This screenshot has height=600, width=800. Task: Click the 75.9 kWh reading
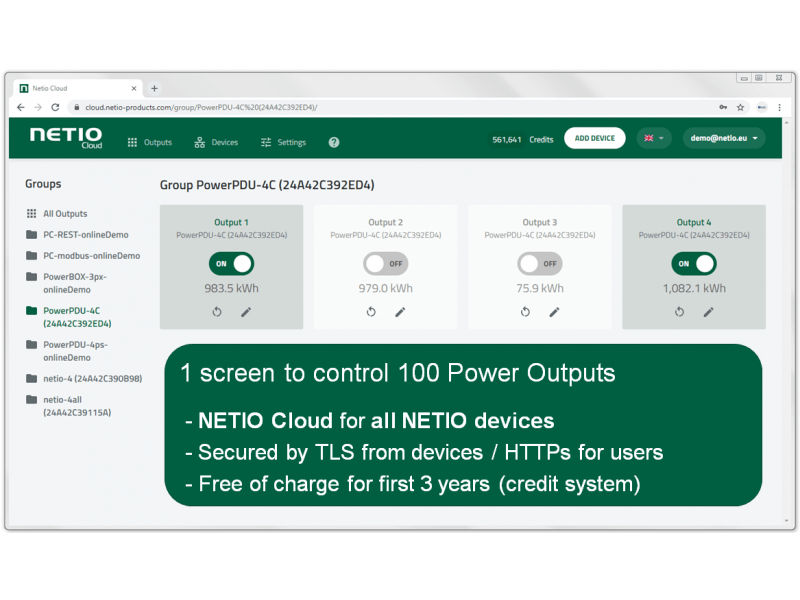pyautogui.click(x=540, y=288)
